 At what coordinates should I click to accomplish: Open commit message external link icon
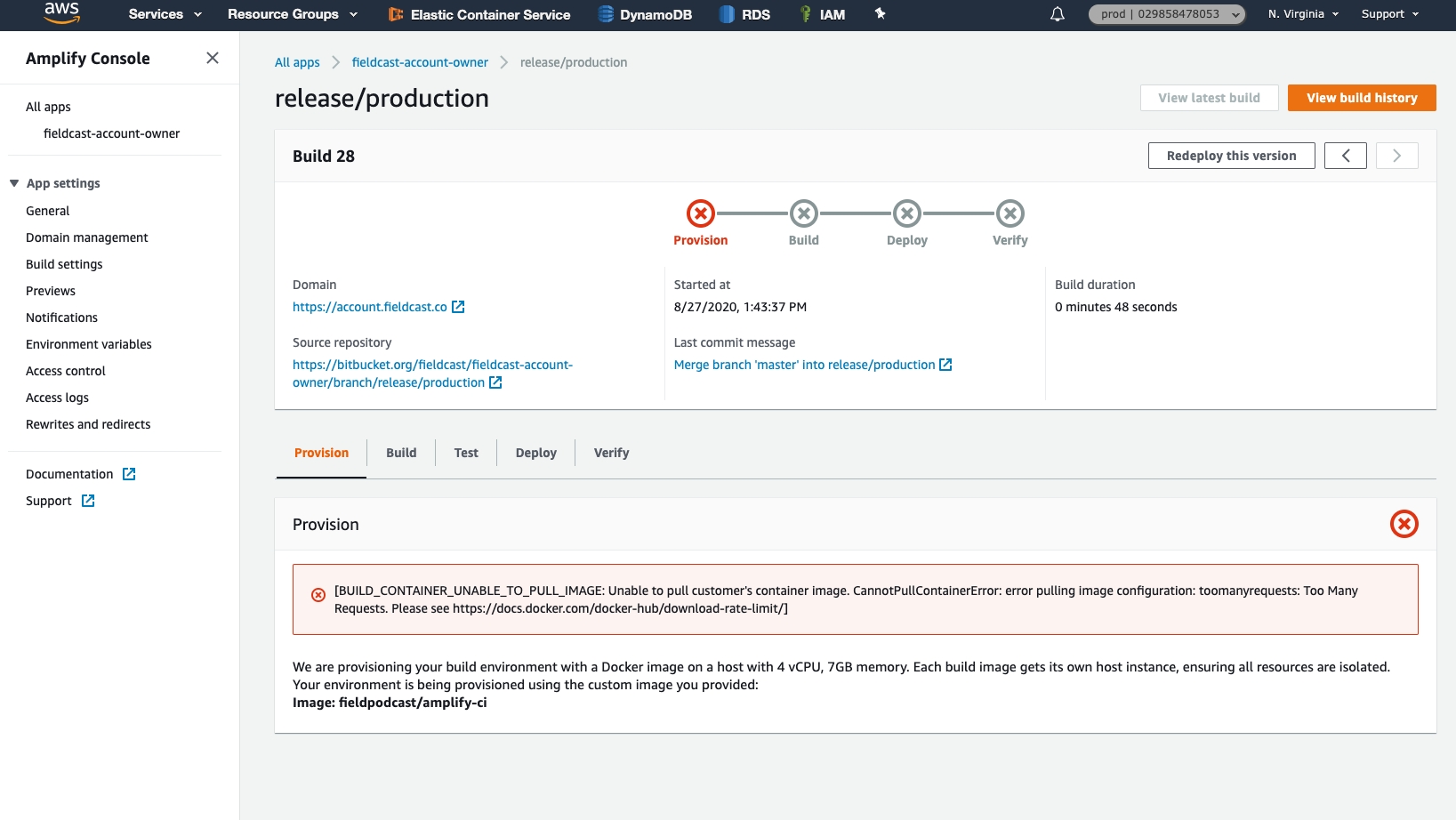click(x=945, y=365)
